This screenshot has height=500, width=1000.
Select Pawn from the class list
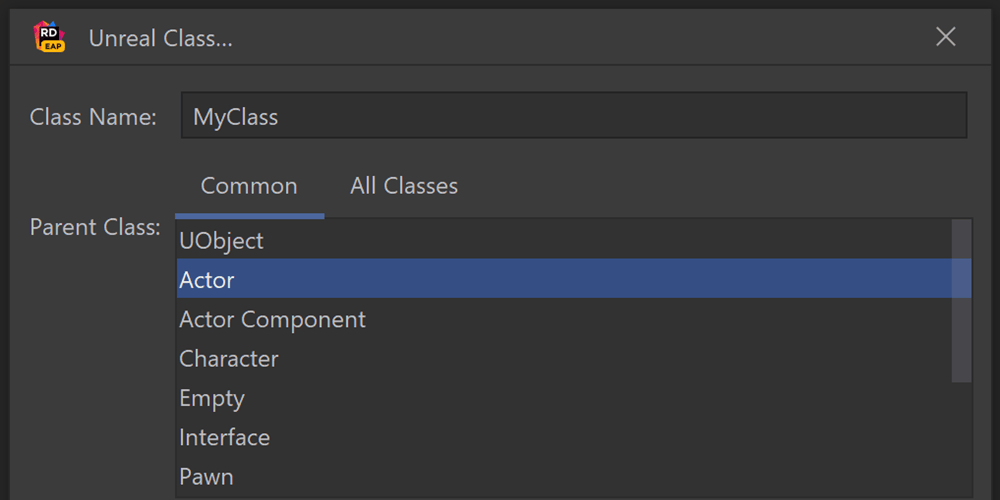click(x=206, y=477)
